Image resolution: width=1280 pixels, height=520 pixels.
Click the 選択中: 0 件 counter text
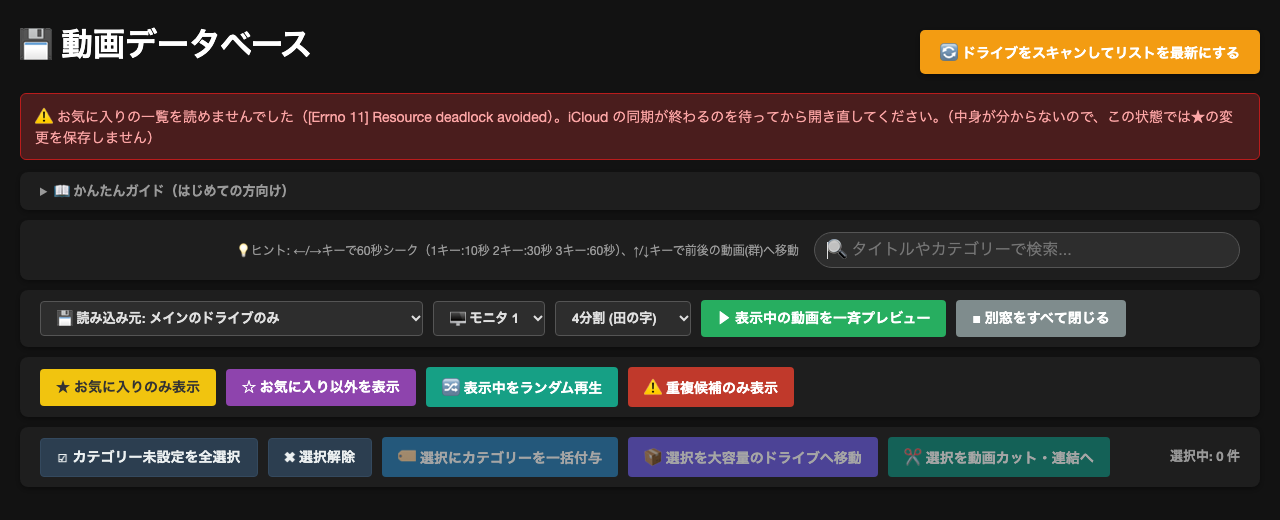[x=1204, y=456]
